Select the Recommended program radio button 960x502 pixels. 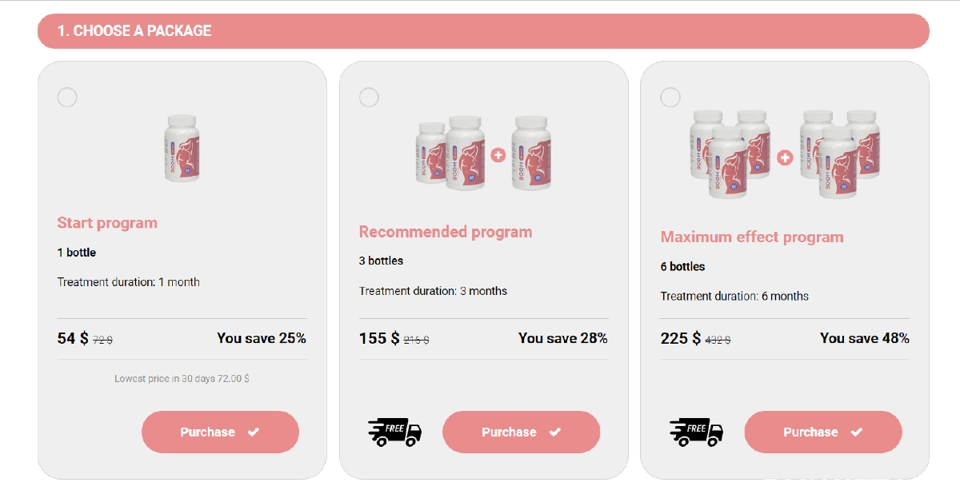pos(369,97)
